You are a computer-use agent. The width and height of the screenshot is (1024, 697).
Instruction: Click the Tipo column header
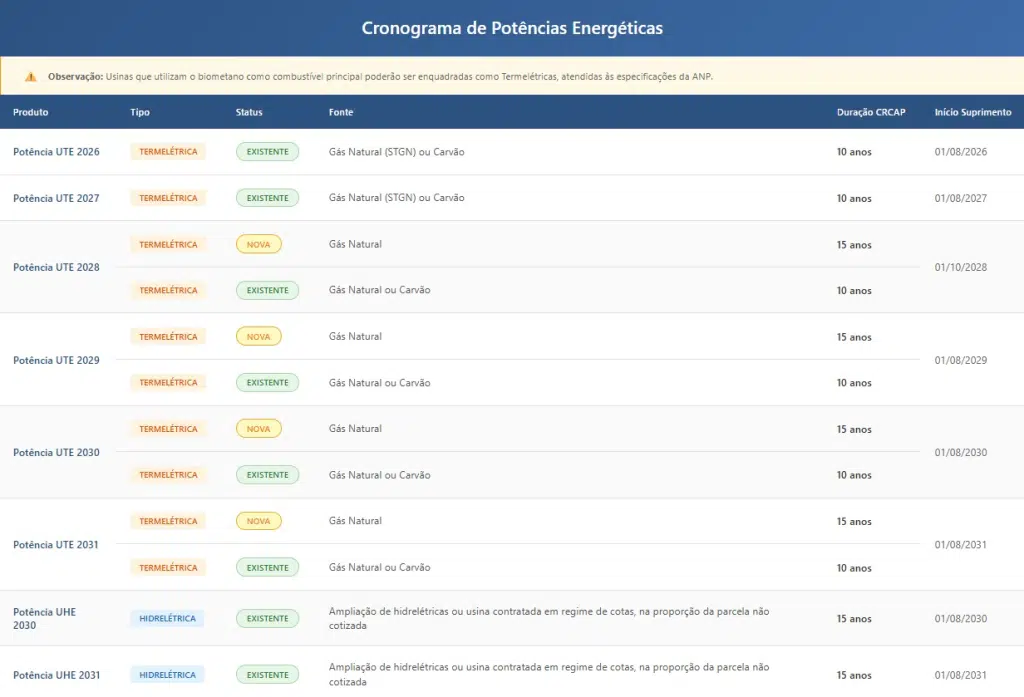tap(140, 112)
